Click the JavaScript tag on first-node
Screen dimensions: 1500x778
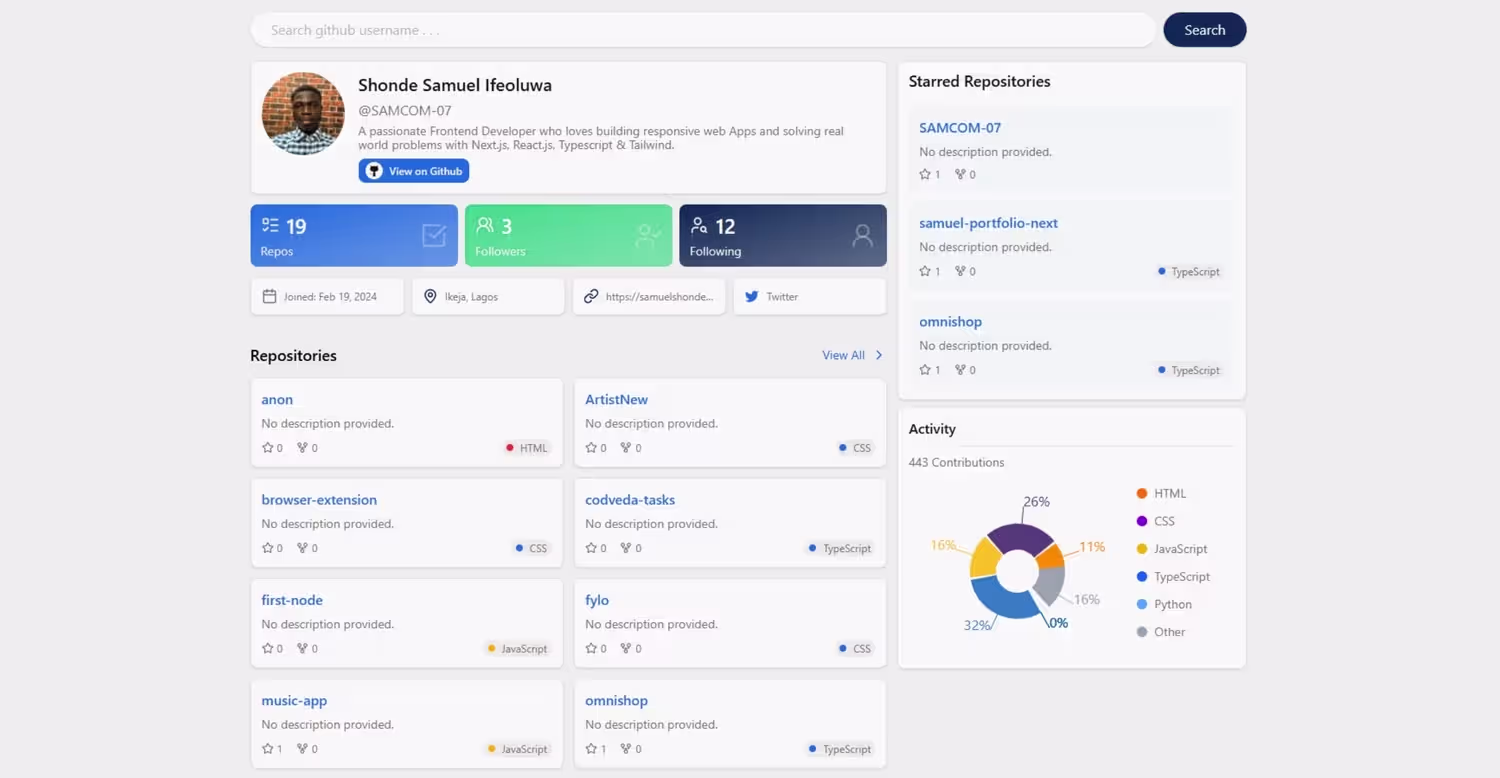tap(517, 649)
